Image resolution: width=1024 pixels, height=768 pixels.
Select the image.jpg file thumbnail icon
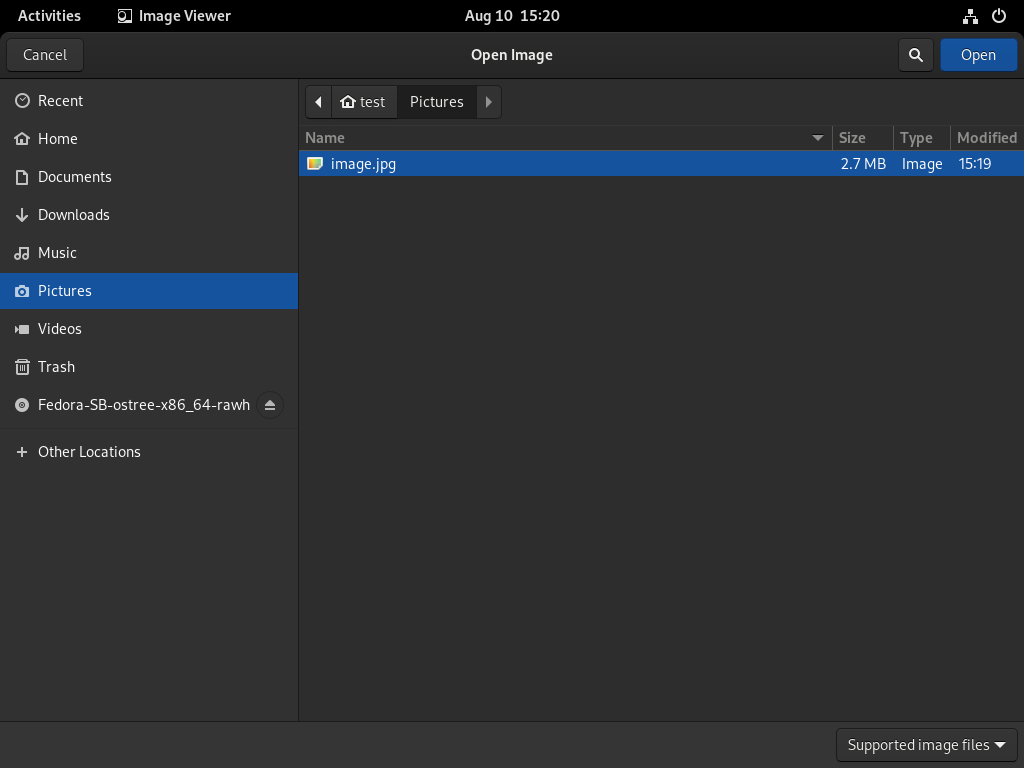coord(315,163)
